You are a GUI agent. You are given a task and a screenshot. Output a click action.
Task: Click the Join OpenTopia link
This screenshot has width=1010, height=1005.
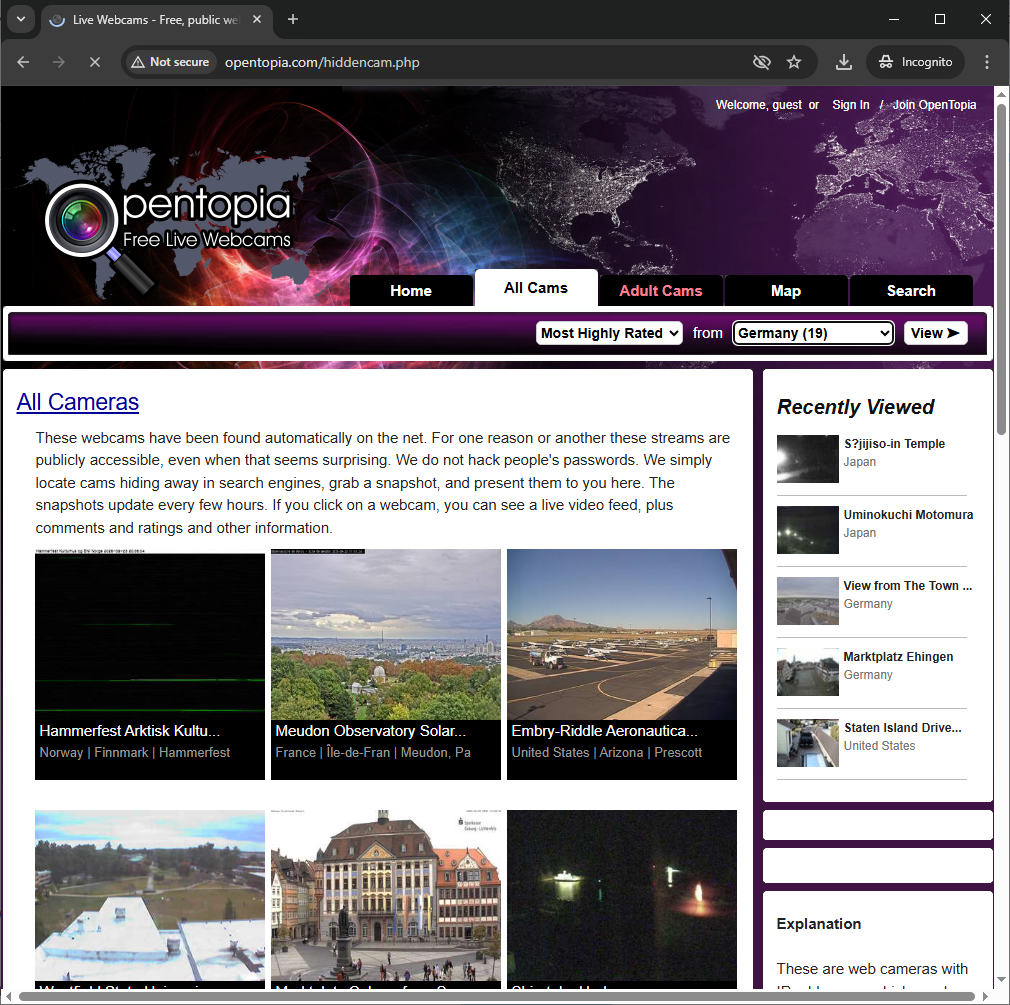tap(933, 104)
